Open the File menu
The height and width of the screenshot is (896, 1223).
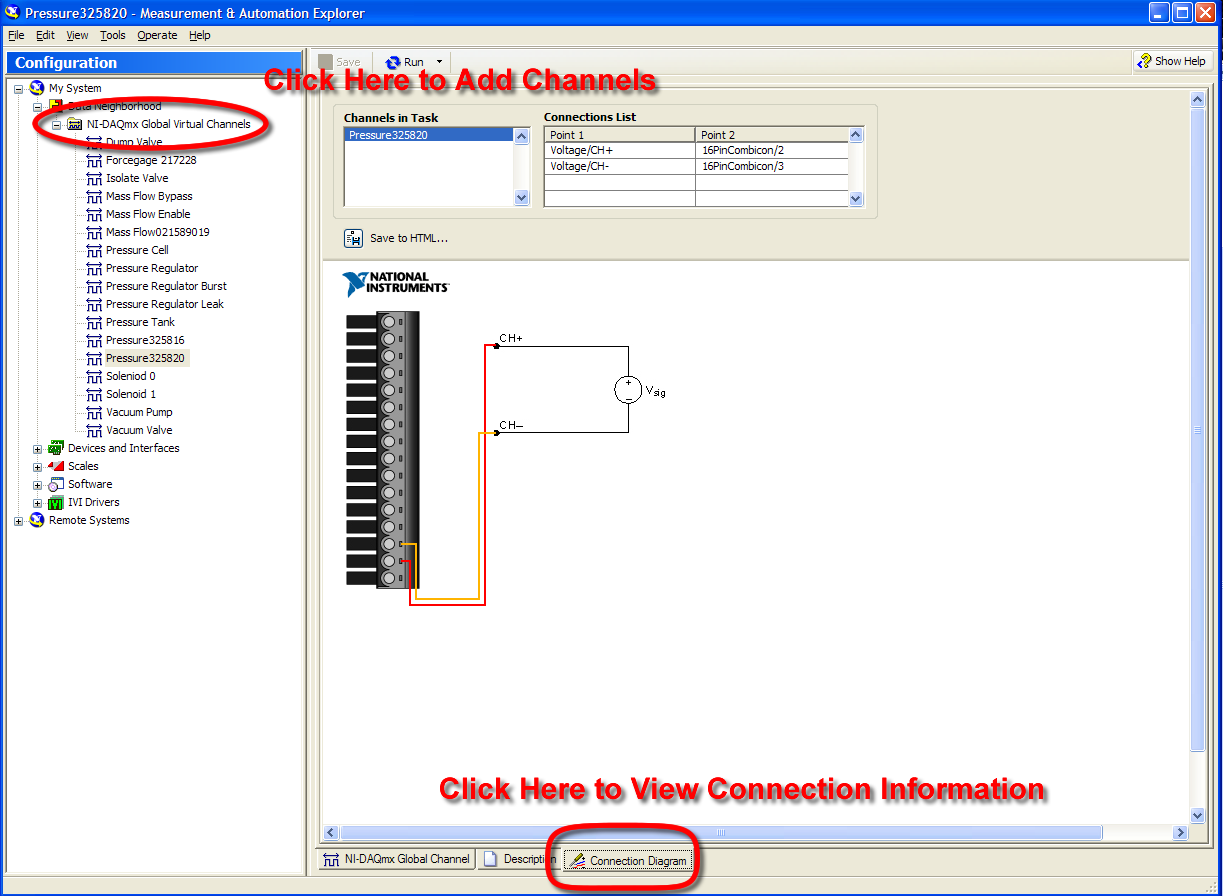click(x=16, y=35)
